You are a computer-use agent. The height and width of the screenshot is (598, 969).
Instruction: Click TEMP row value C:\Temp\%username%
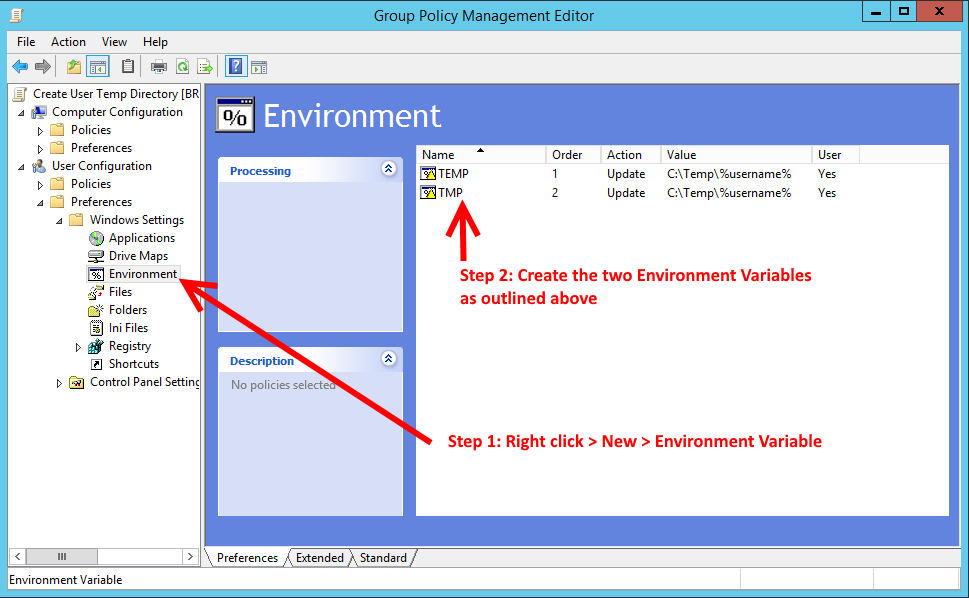tap(729, 174)
